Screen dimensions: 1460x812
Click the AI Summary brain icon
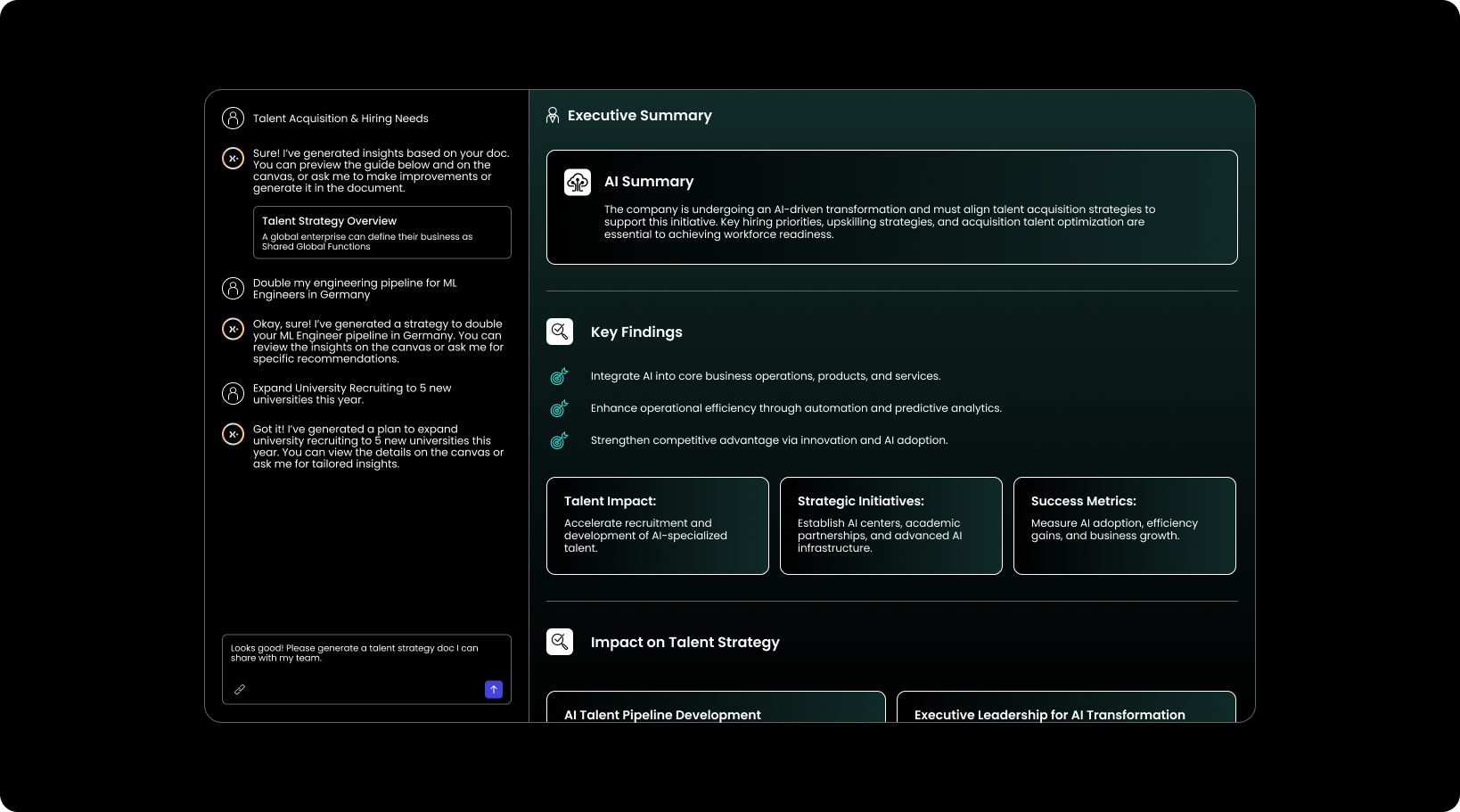pyautogui.click(x=578, y=182)
